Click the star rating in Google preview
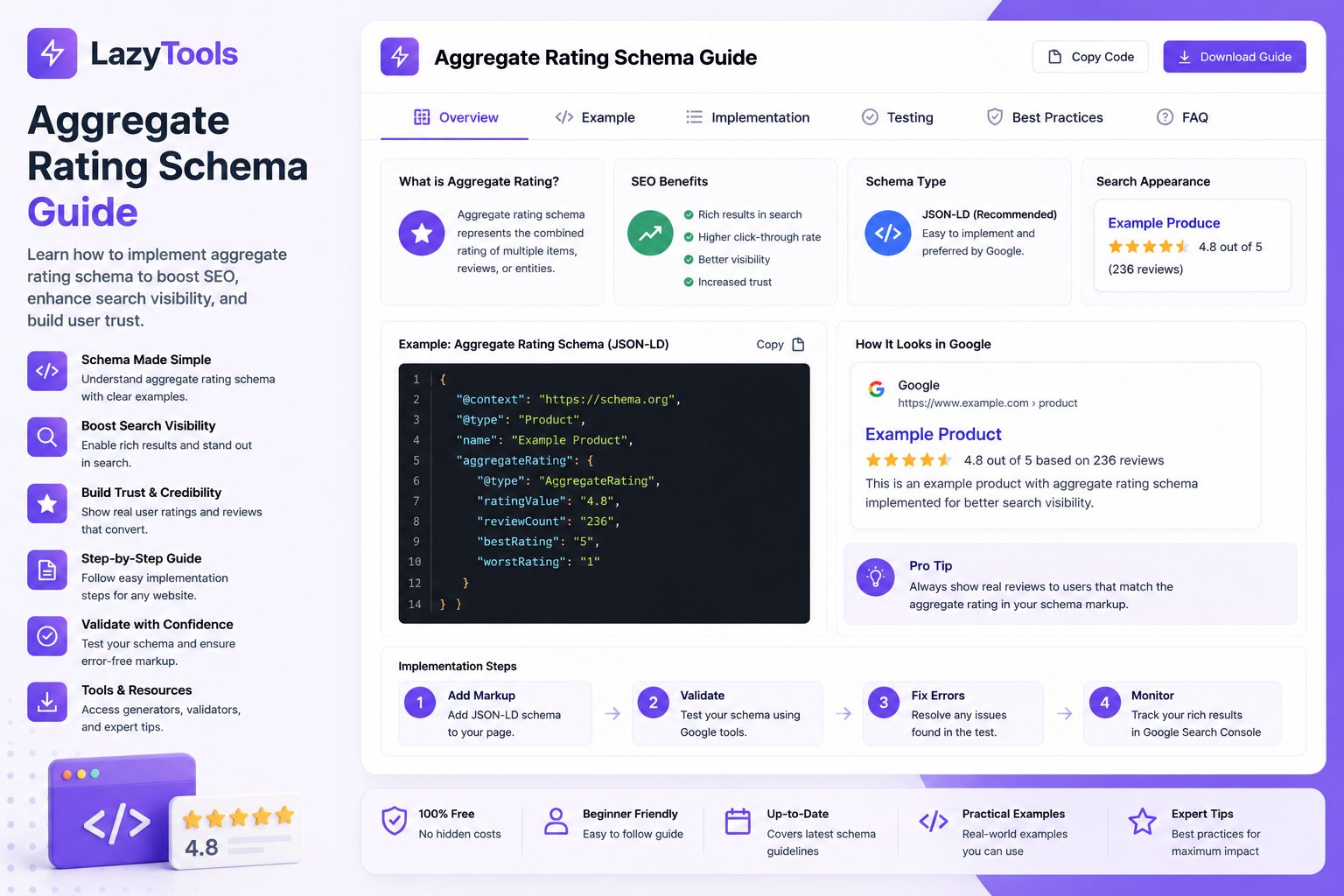Screen dimensions: 1344x896 coord(908,460)
